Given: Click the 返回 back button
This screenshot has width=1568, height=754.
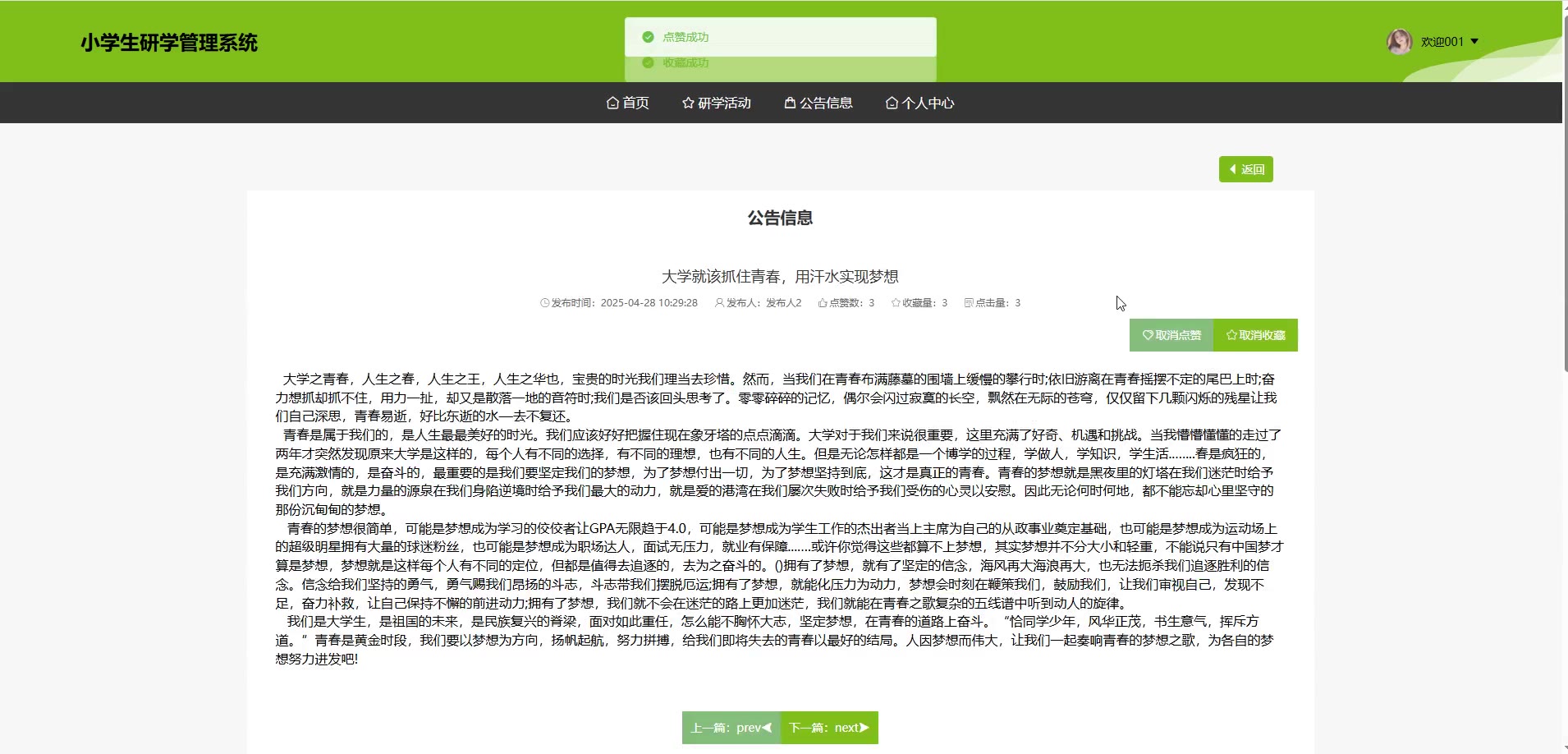Looking at the screenshot, I should coord(1246,169).
